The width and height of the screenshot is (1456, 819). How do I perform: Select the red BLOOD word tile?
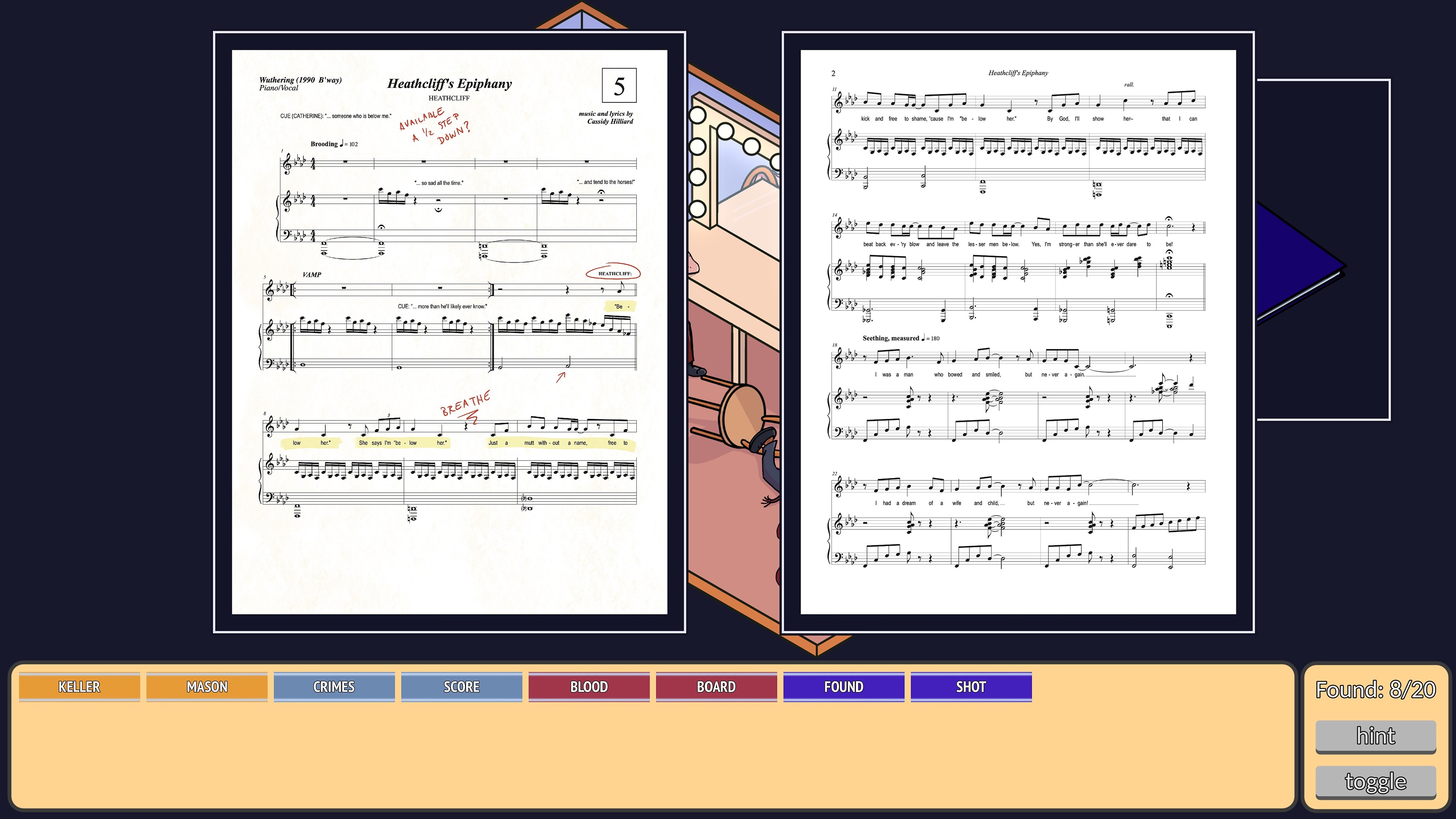pyautogui.click(x=589, y=686)
